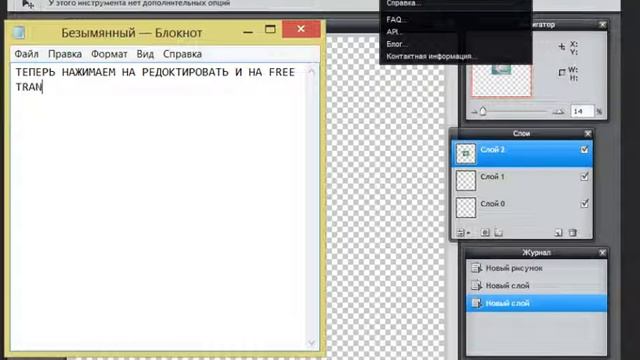Click the Журнал panel title bar

536,253
